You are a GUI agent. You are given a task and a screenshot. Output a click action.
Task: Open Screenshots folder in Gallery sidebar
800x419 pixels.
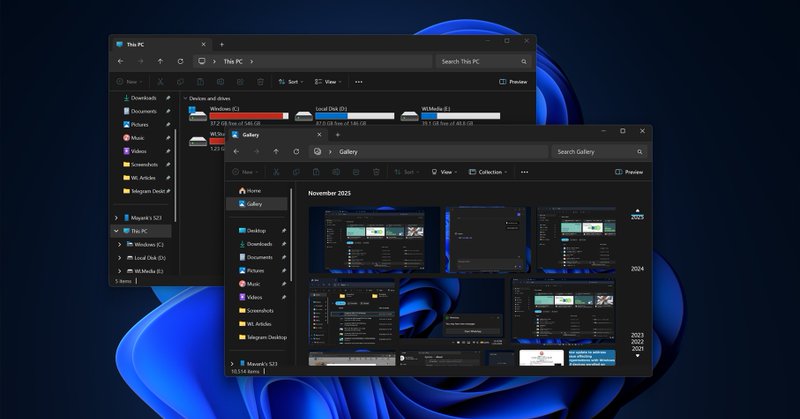point(257,310)
